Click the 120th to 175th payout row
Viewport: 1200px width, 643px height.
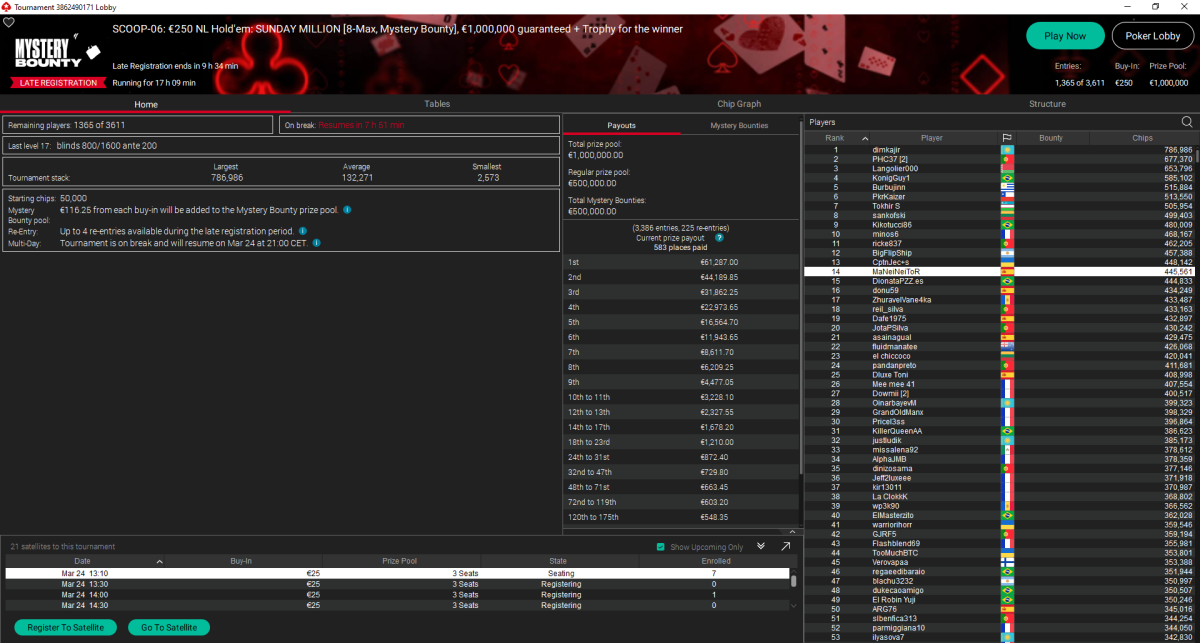pyautogui.click(x=683, y=517)
